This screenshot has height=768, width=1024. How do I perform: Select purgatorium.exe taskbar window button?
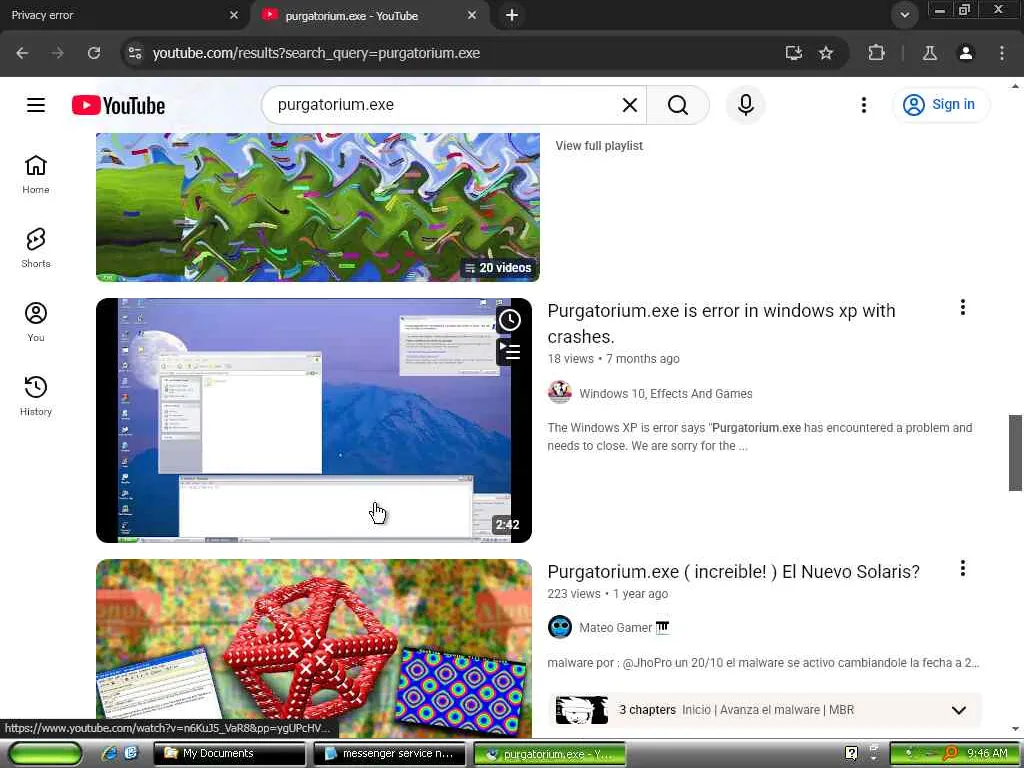(549, 754)
